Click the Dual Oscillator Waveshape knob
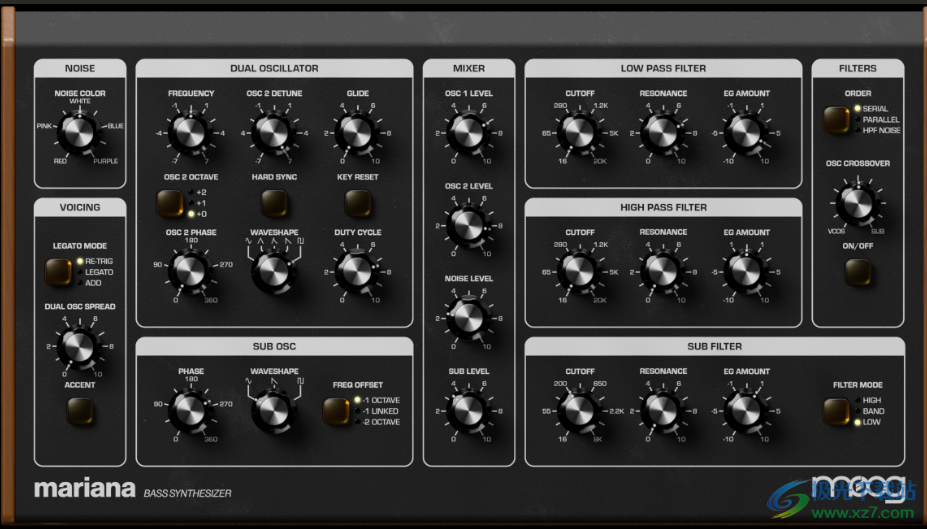927x529 pixels. [x=274, y=272]
